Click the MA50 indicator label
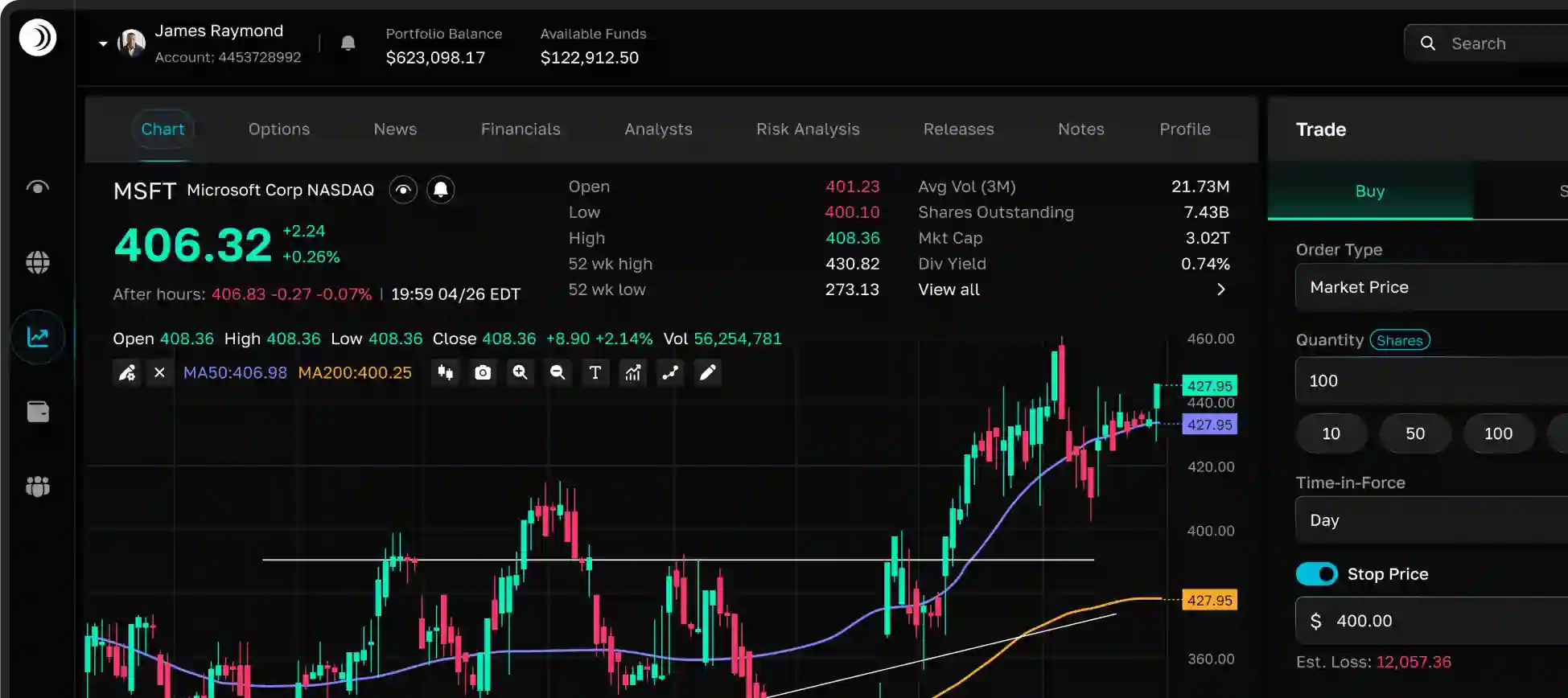 click(235, 372)
